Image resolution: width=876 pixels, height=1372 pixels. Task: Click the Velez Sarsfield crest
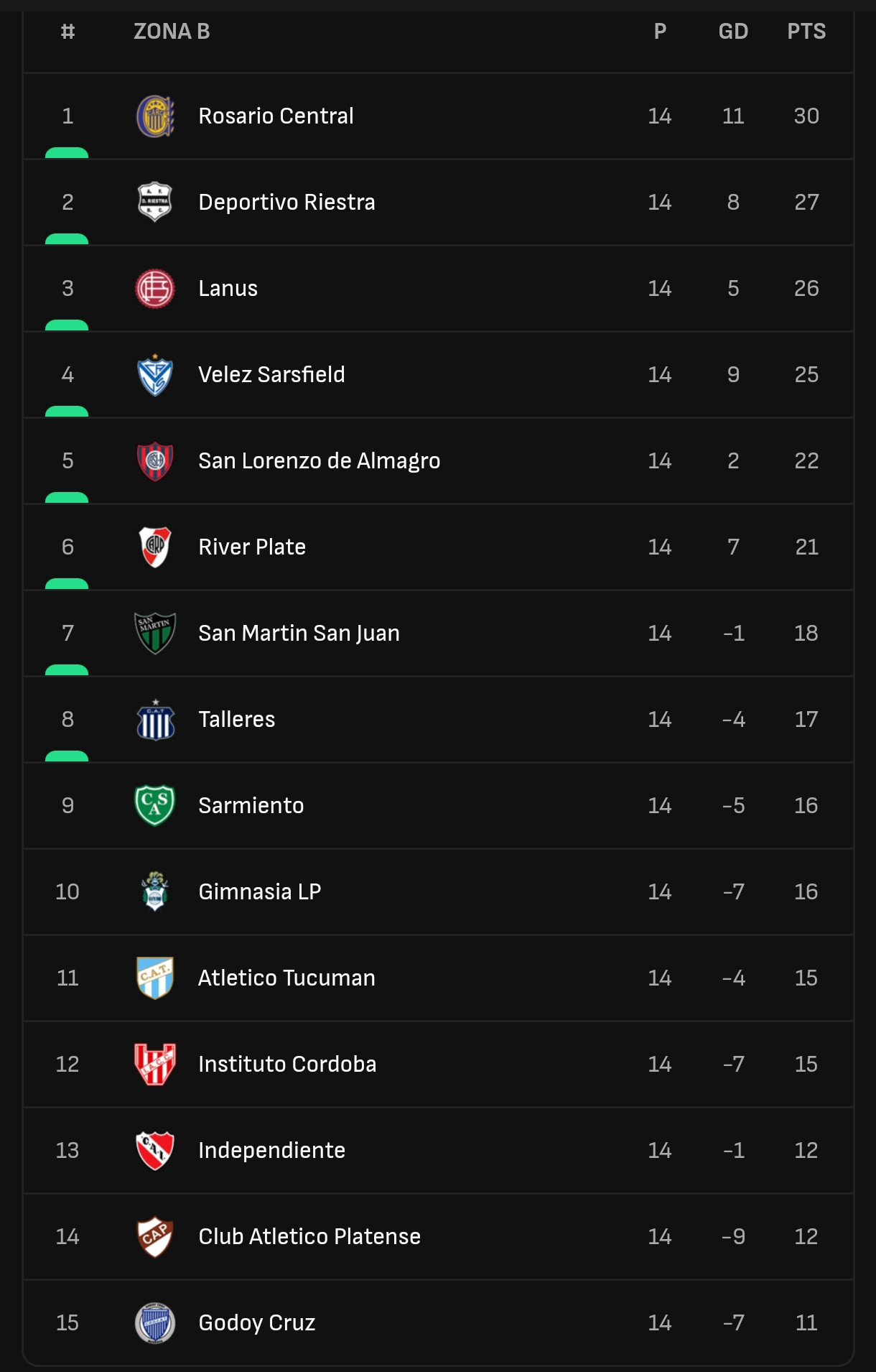pos(155,375)
